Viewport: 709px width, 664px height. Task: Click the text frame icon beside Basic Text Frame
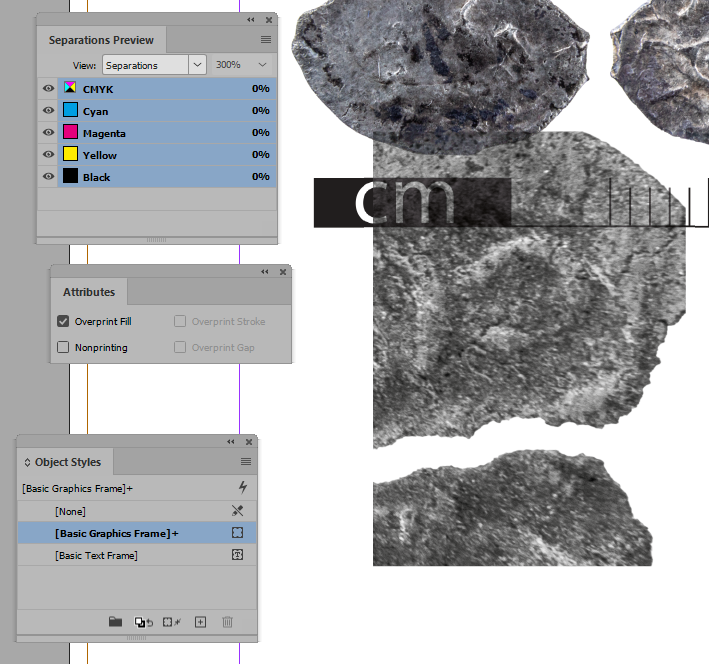click(237, 555)
